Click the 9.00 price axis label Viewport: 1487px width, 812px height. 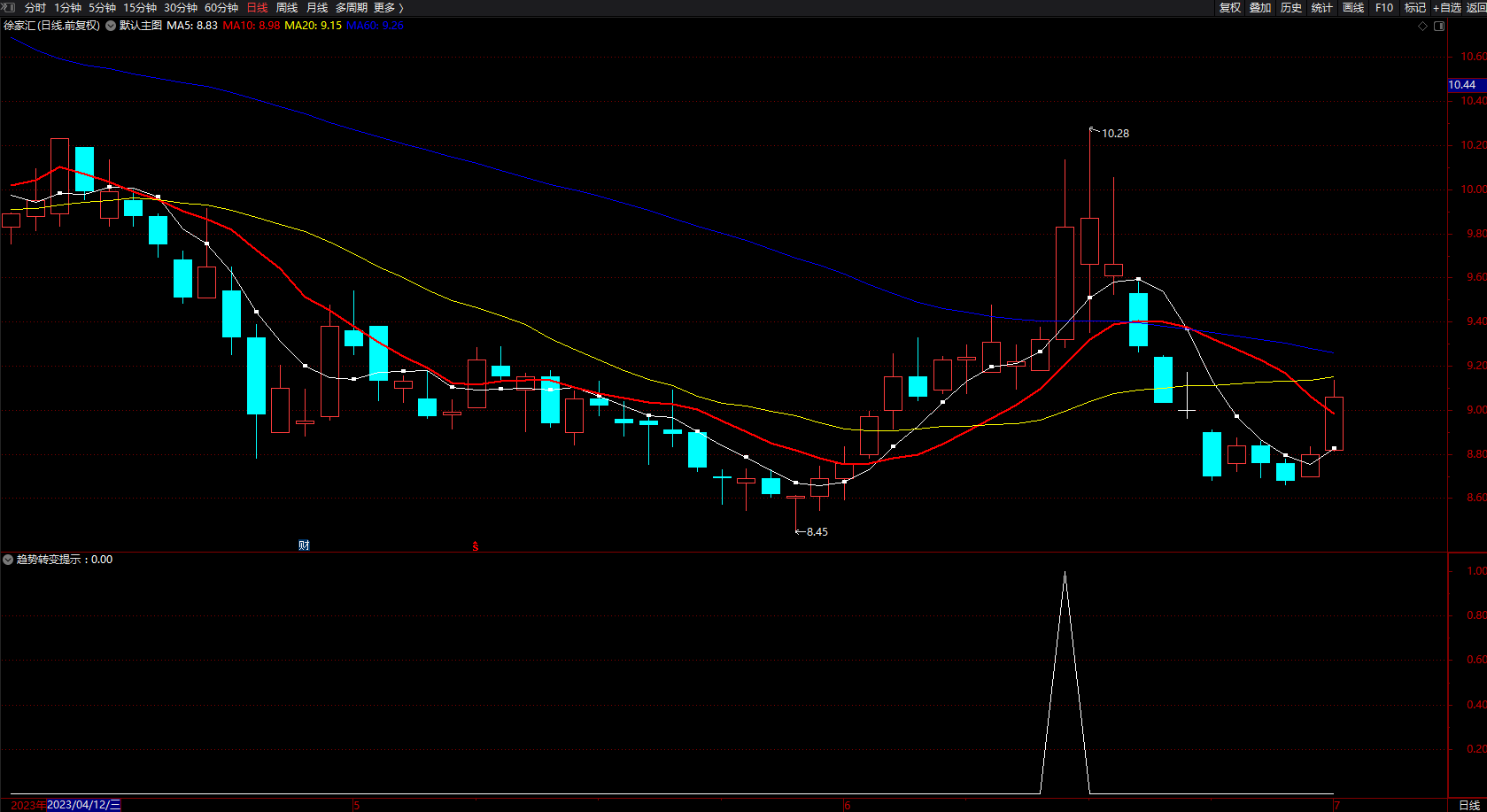pyautogui.click(x=1475, y=410)
